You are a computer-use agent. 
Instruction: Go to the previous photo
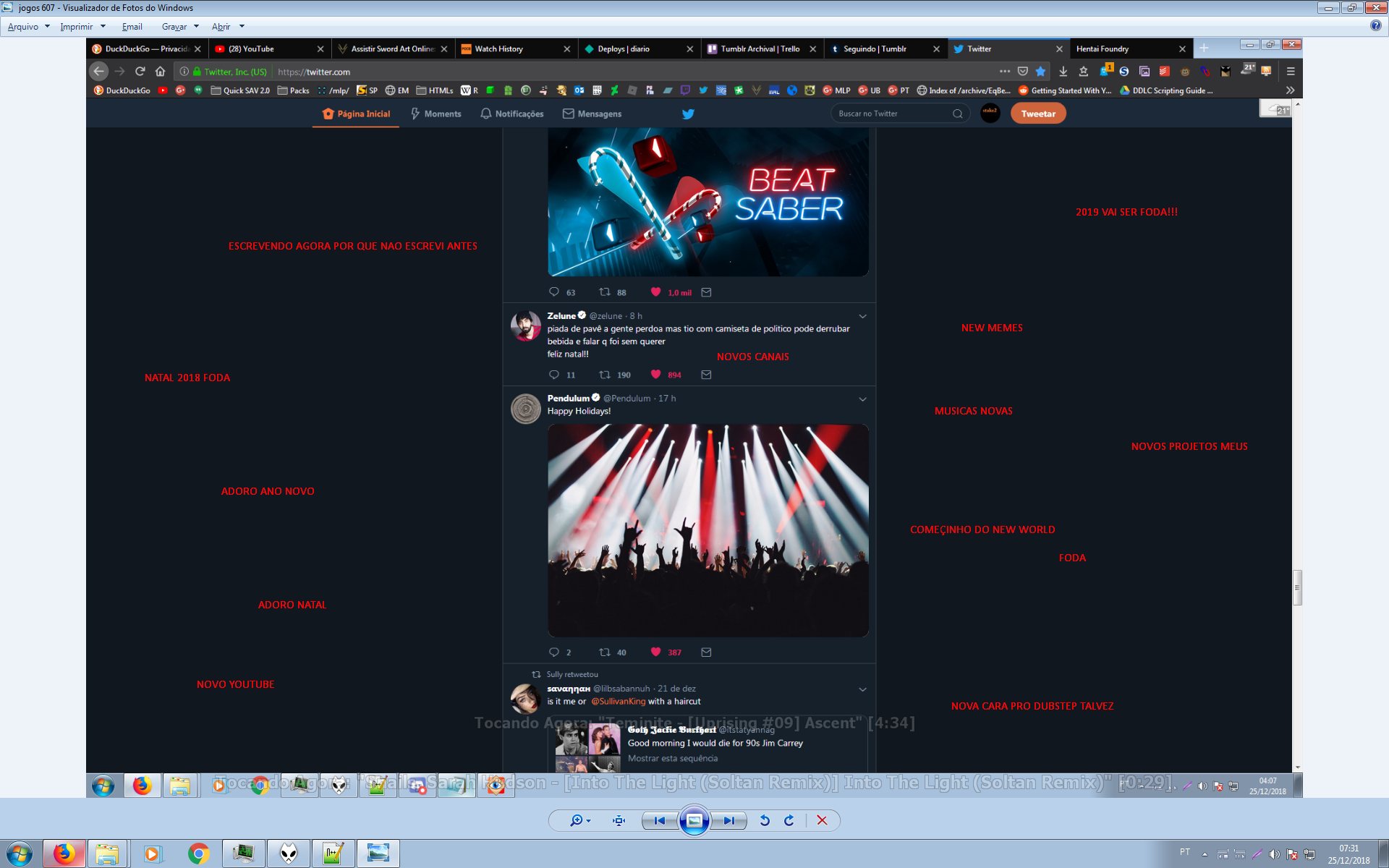(x=659, y=820)
